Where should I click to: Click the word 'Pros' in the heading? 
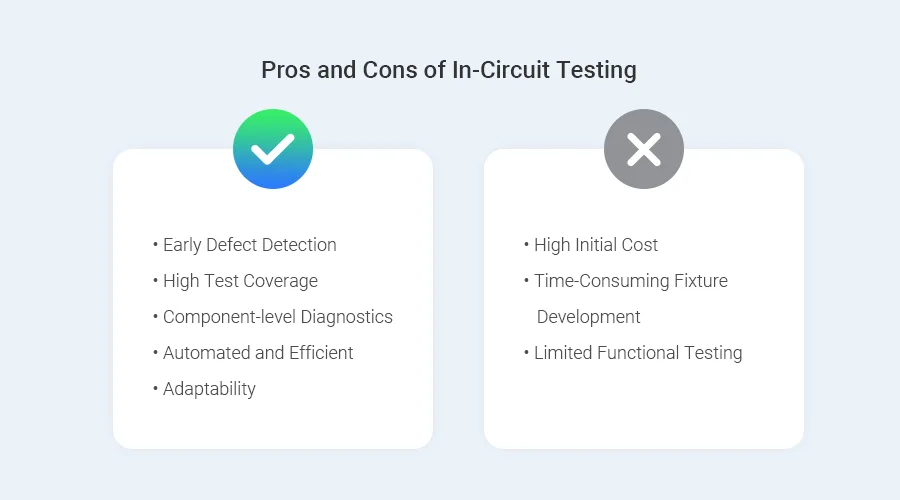(x=283, y=70)
